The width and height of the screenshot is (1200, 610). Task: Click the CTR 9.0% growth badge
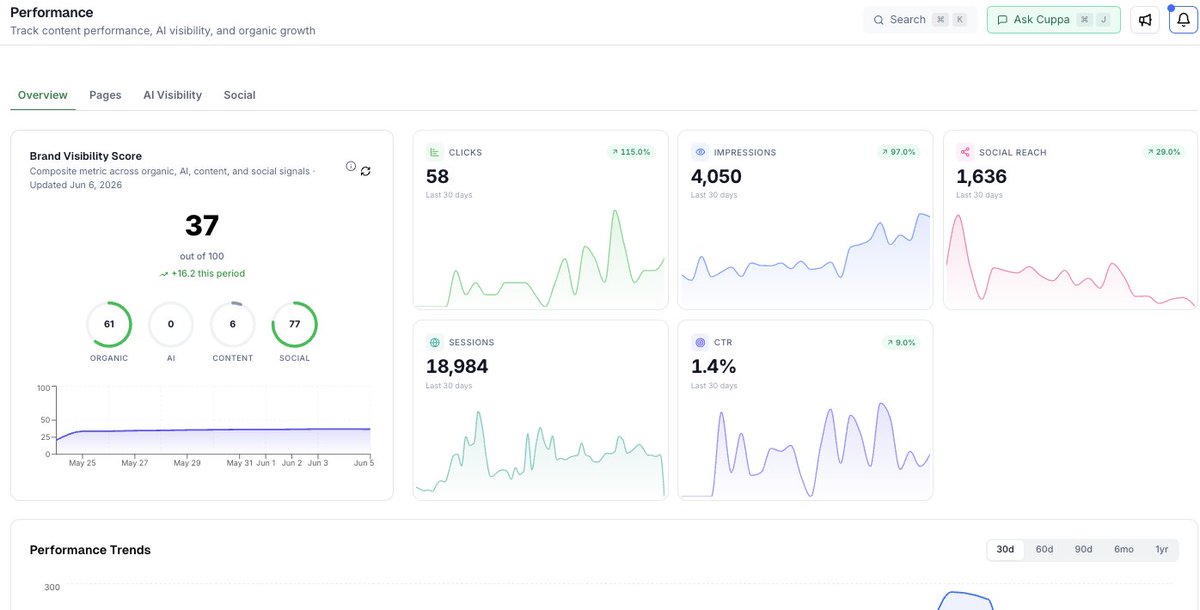(900, 342)
